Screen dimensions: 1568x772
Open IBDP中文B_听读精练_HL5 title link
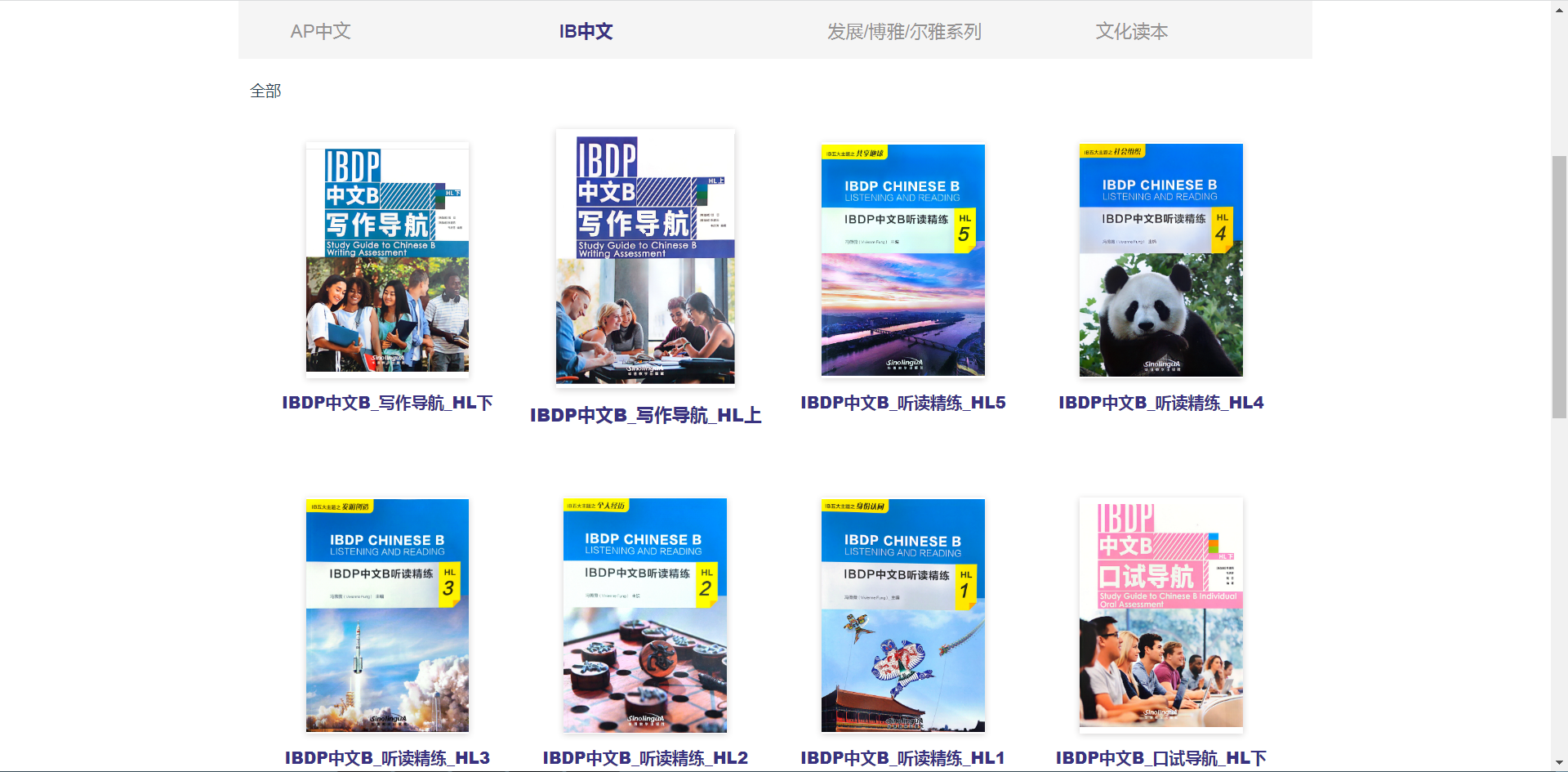(x=902, y=402)
